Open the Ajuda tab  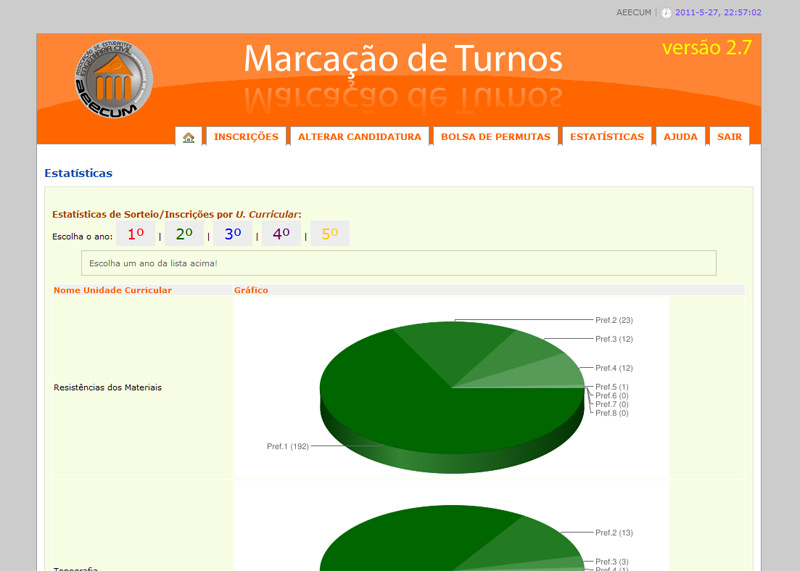coord(680,136)
